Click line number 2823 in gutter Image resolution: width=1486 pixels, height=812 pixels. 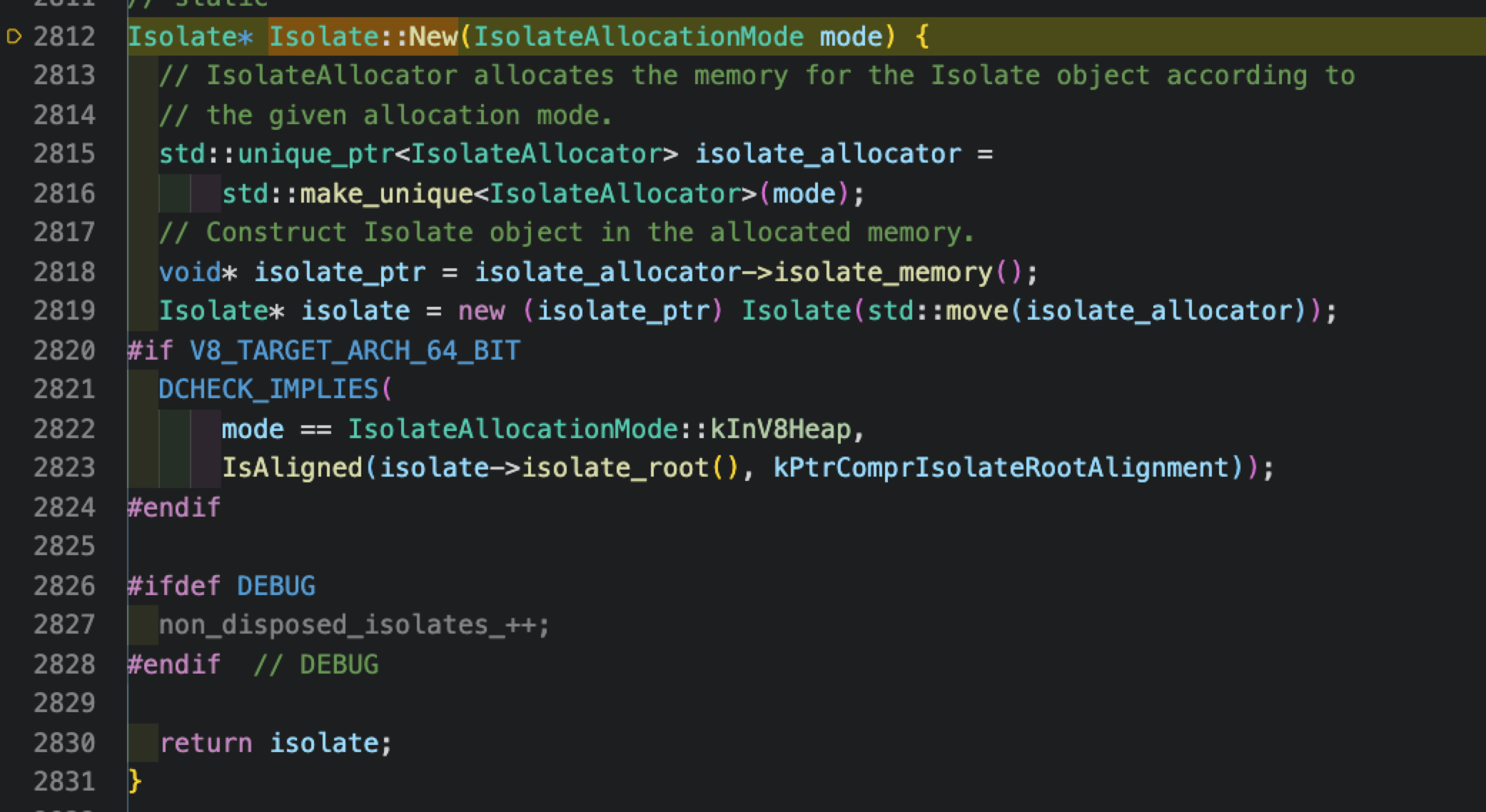[x=64, y=467]
